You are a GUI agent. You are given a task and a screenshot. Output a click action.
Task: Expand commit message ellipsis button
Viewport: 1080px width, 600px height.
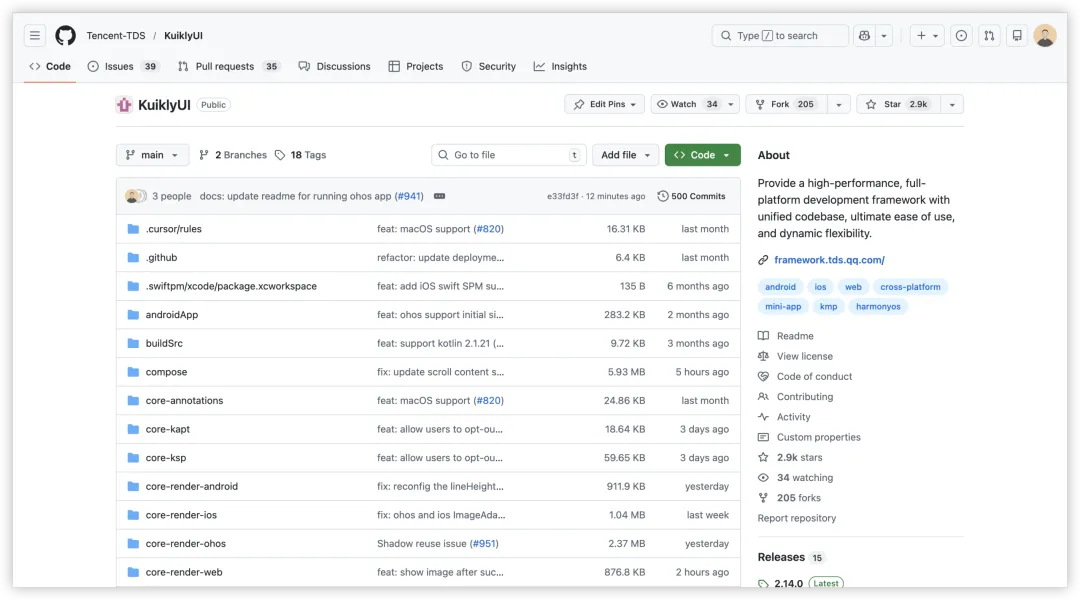(439, 196)
